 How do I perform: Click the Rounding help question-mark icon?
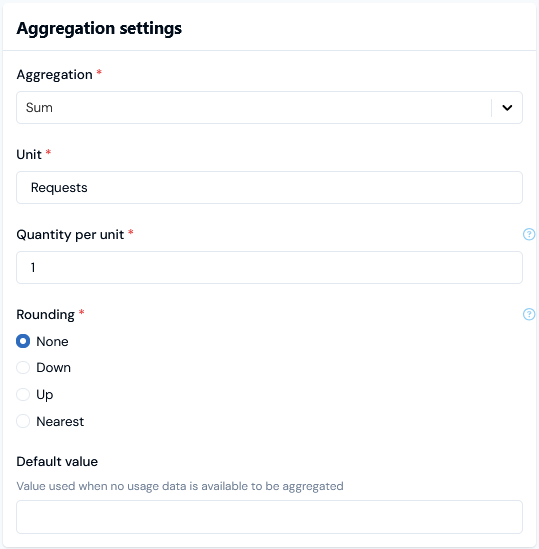pos(528,314)
